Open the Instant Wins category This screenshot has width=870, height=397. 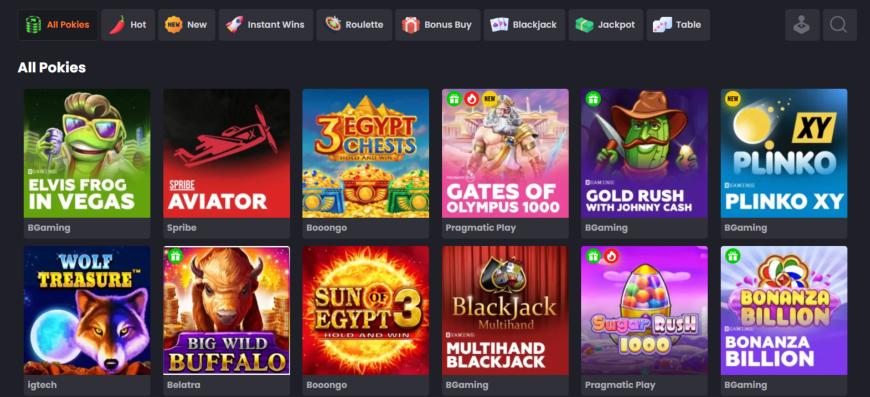[266, 25]
